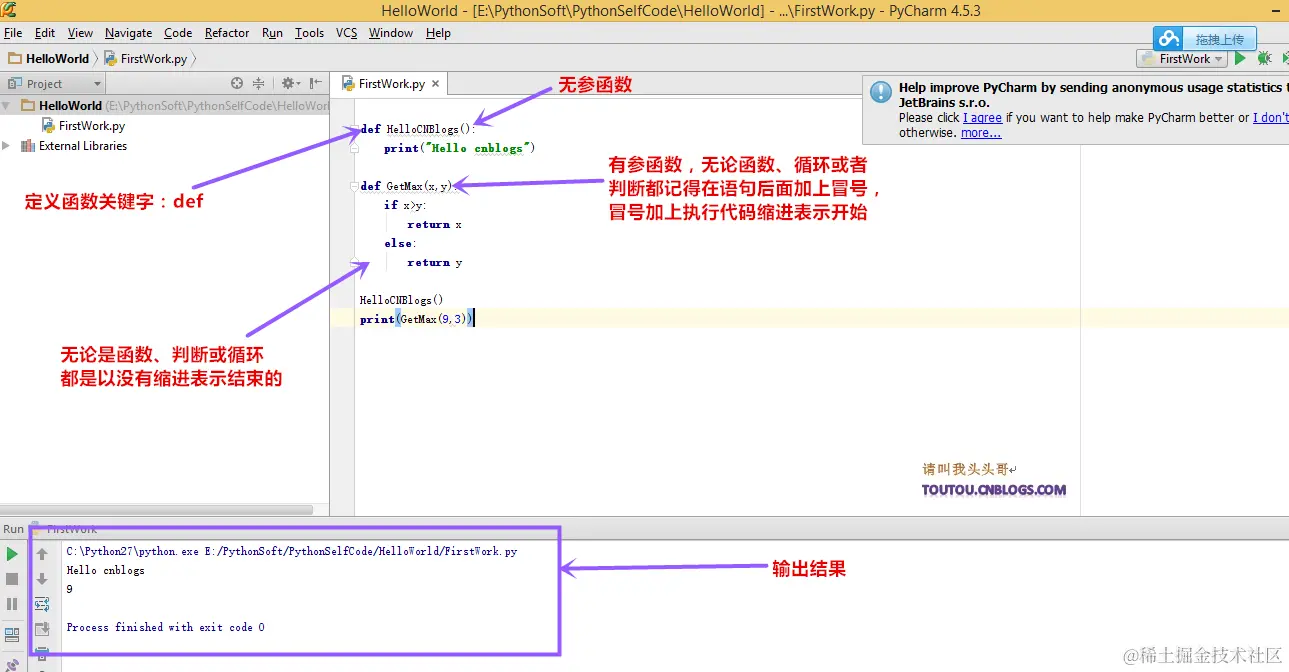Click the Rerun program icon in Run panel

12,553
